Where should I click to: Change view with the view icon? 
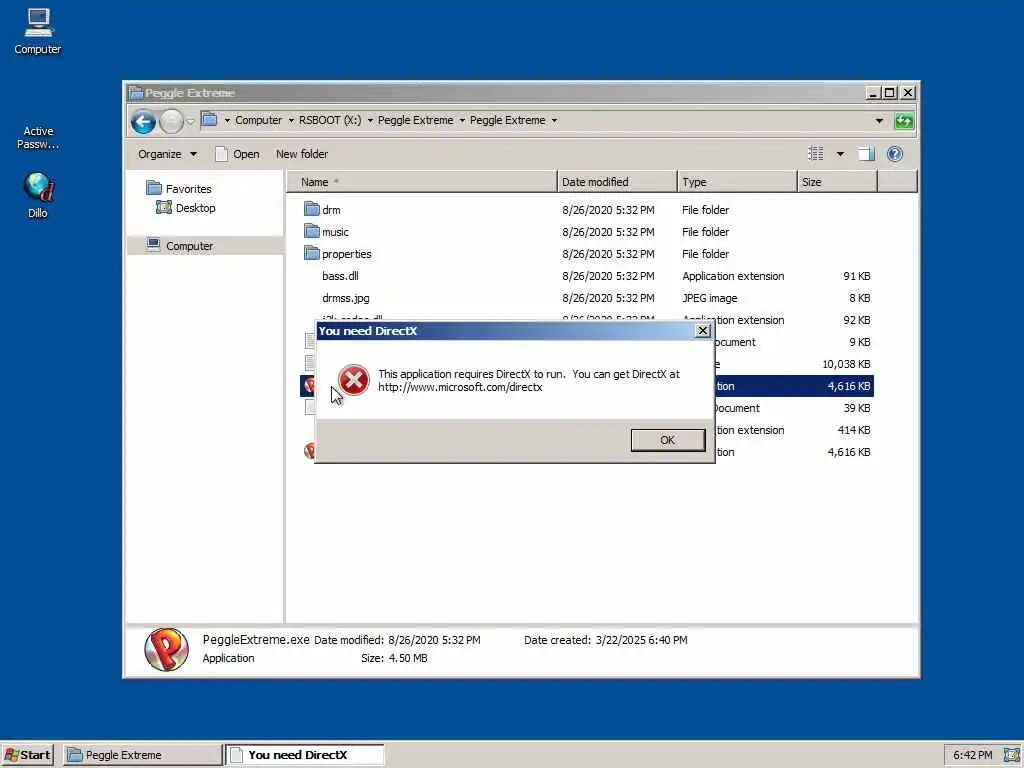click(816, 153)
